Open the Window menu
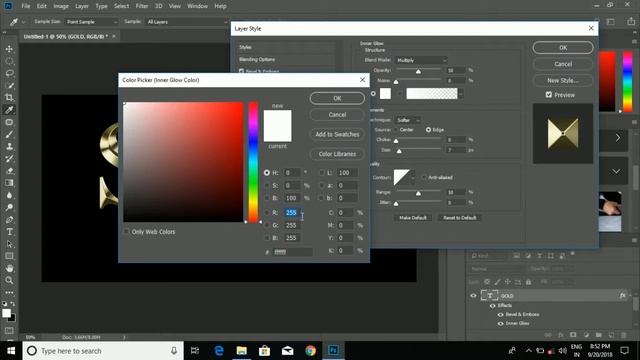The height and width of the screenshot is (360, 640). (197, 6)
